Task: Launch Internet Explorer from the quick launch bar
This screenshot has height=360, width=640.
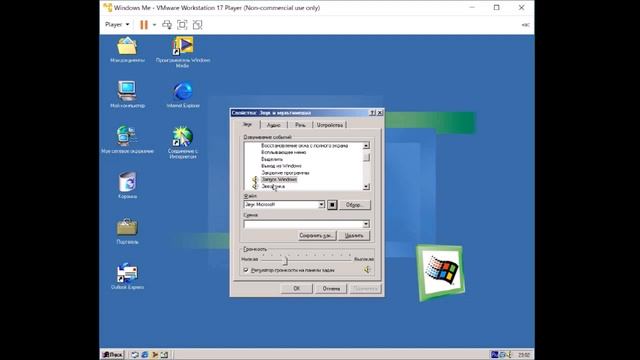Action: coord(144,355)
